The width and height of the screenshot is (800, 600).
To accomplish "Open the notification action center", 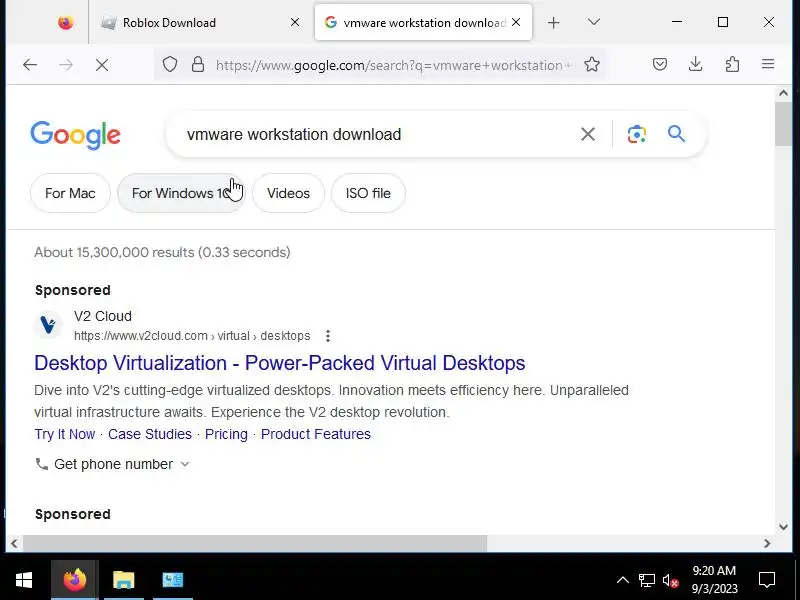I will pyautogui.click(x=767, y=580).
